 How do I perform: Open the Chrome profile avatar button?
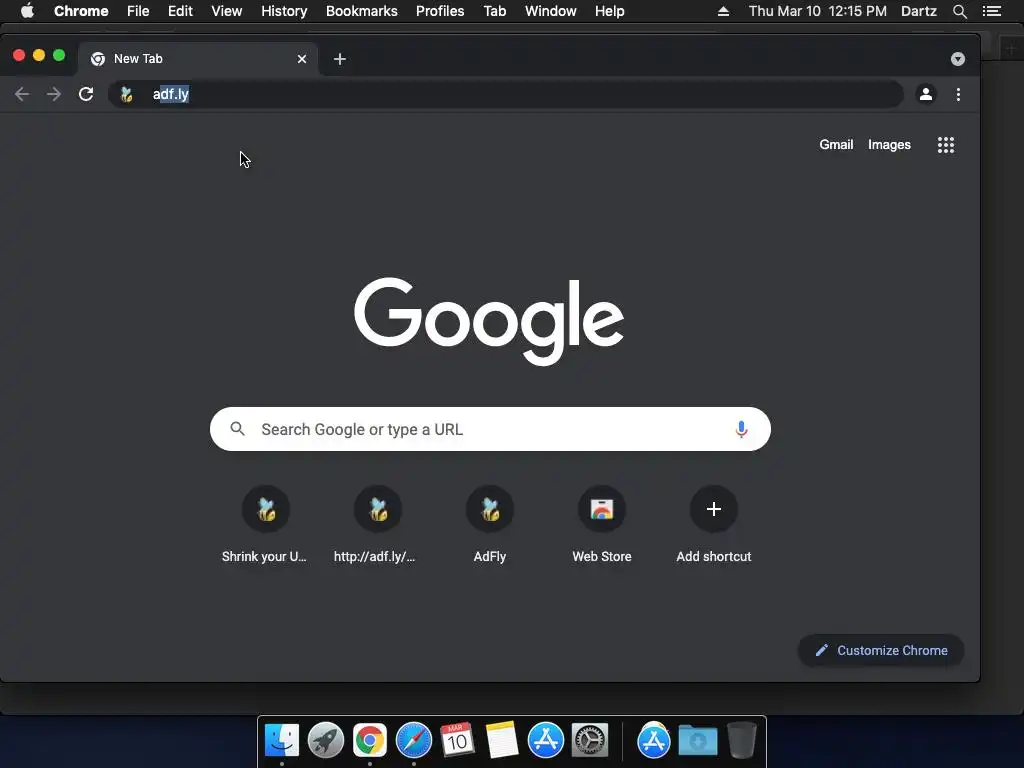coord(925,94)
